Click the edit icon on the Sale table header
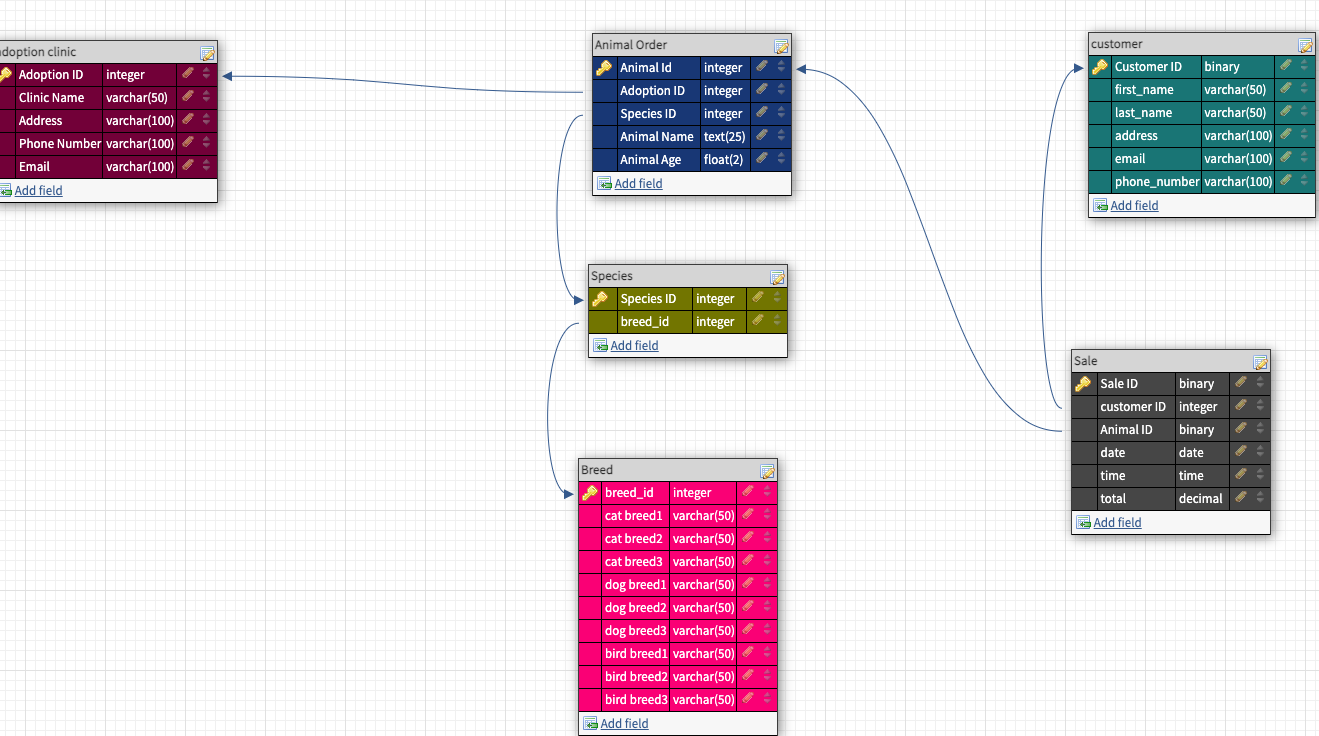The image size is (1319, 736). tap(1259, 362)
